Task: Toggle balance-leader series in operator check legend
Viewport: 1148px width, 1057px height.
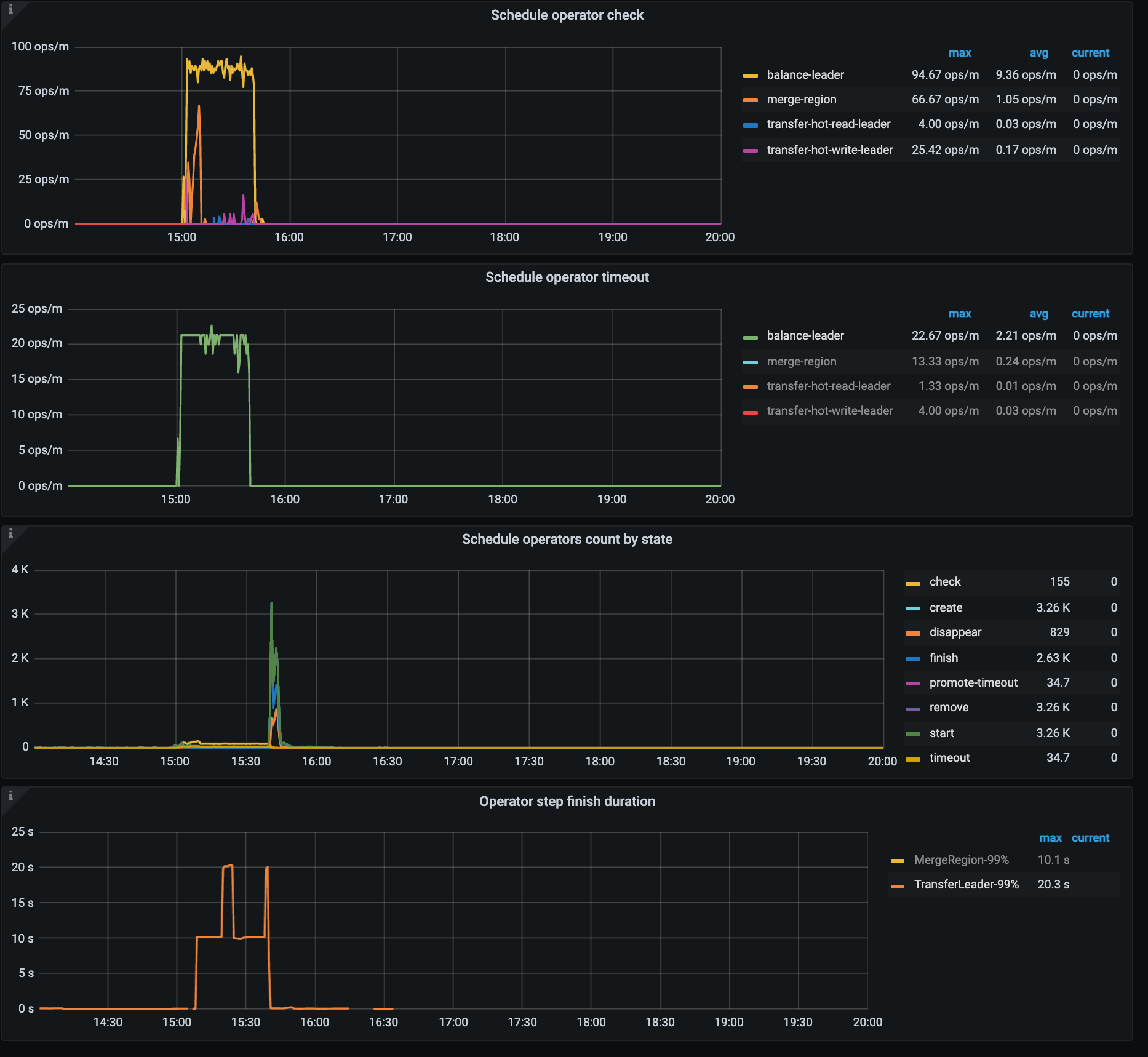Action: [x=805, y=75]
